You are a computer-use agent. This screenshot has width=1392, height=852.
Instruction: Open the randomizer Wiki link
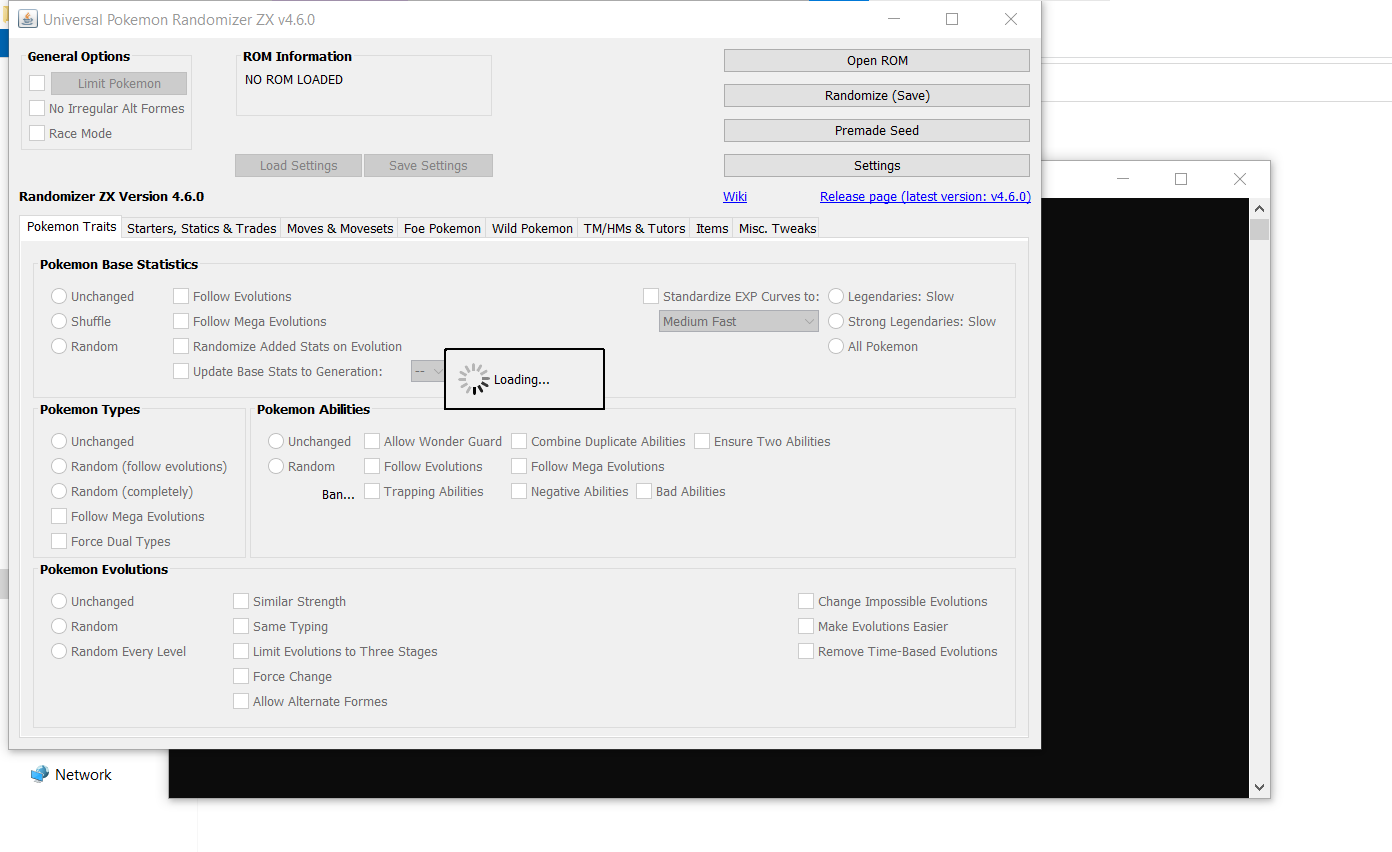pyautogui.click(x=735, y=196)
